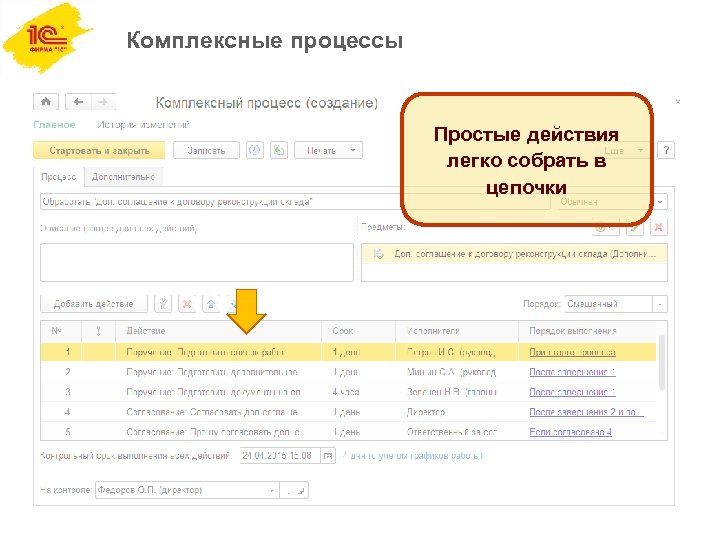Select action row 3 with 4 часа term
The image size is (720, 540).
point(349,392)
